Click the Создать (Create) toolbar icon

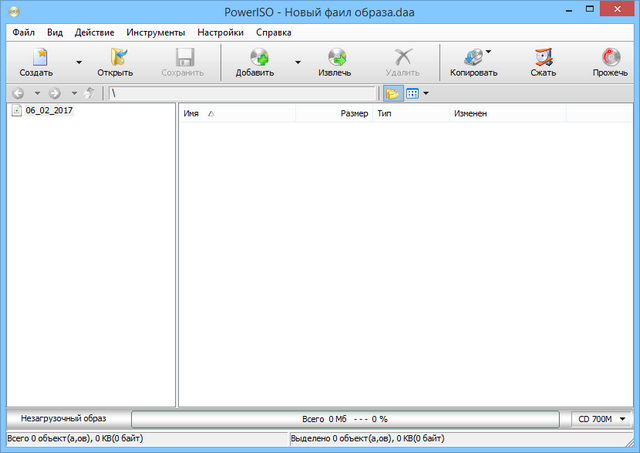point(36,58)
